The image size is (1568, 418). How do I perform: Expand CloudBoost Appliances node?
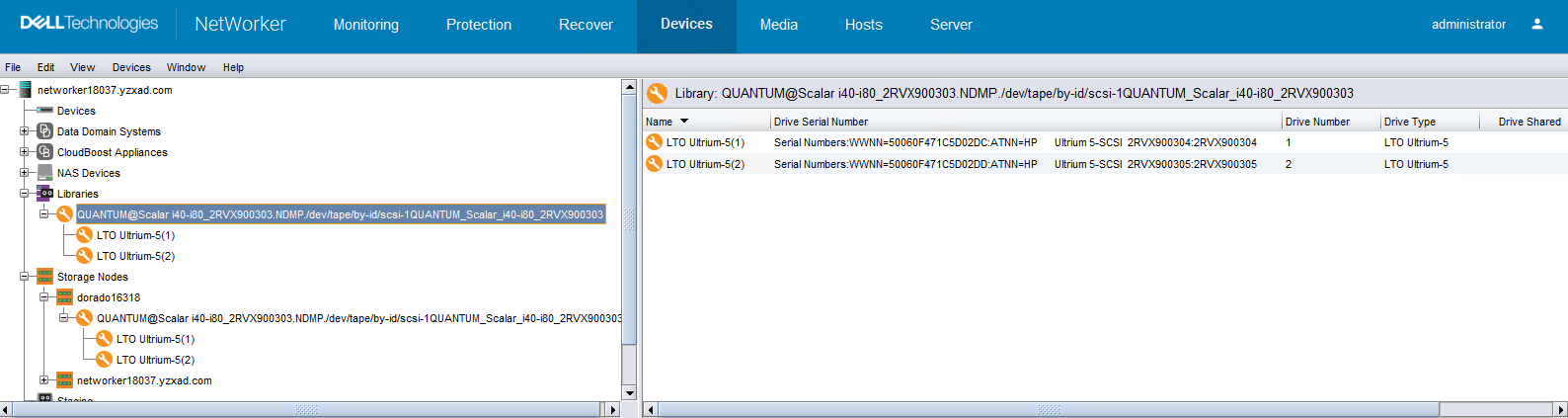coord(25,152)
